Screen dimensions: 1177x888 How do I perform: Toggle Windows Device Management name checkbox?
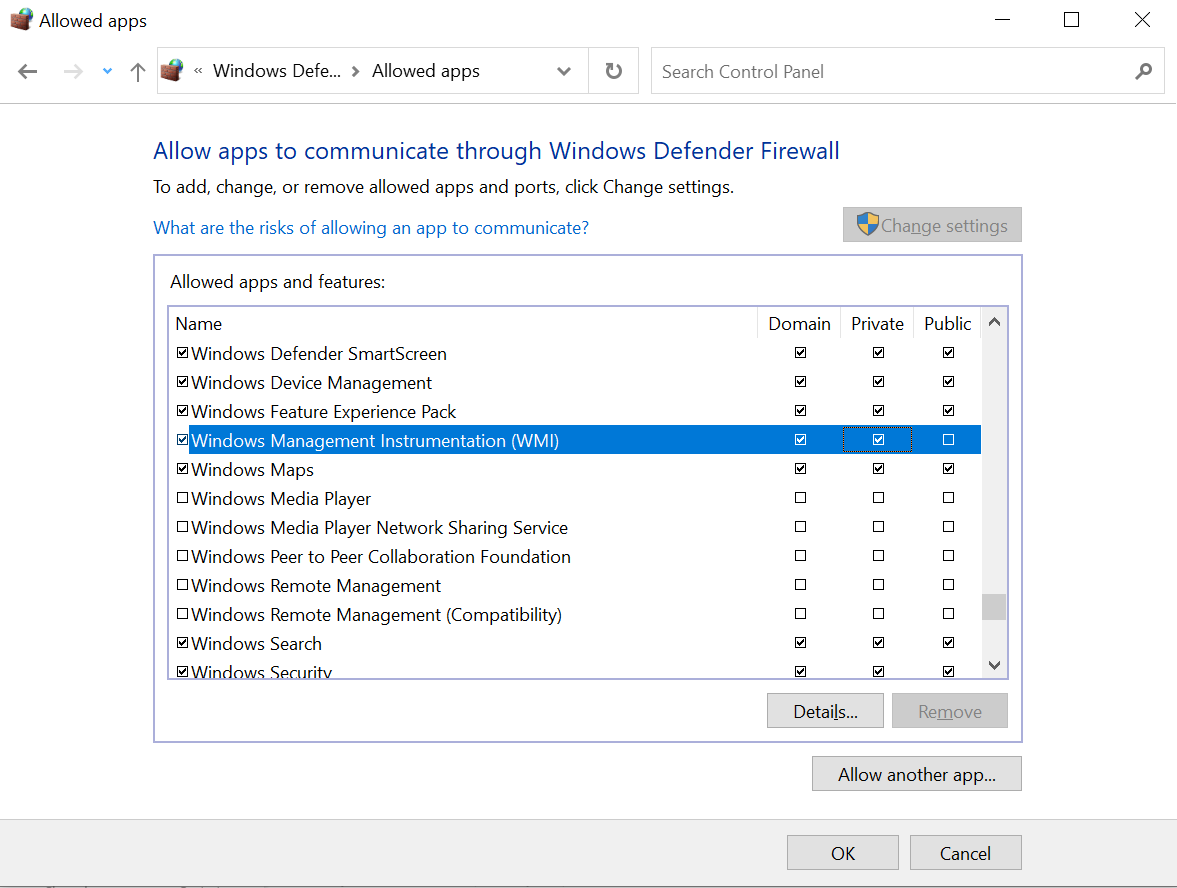(x=182, y=381)
